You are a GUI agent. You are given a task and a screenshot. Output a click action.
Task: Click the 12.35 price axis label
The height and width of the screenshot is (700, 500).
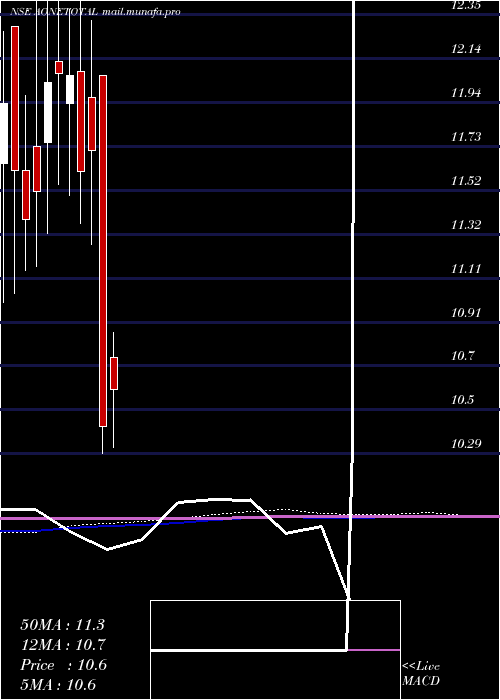[x=467, y=6]
